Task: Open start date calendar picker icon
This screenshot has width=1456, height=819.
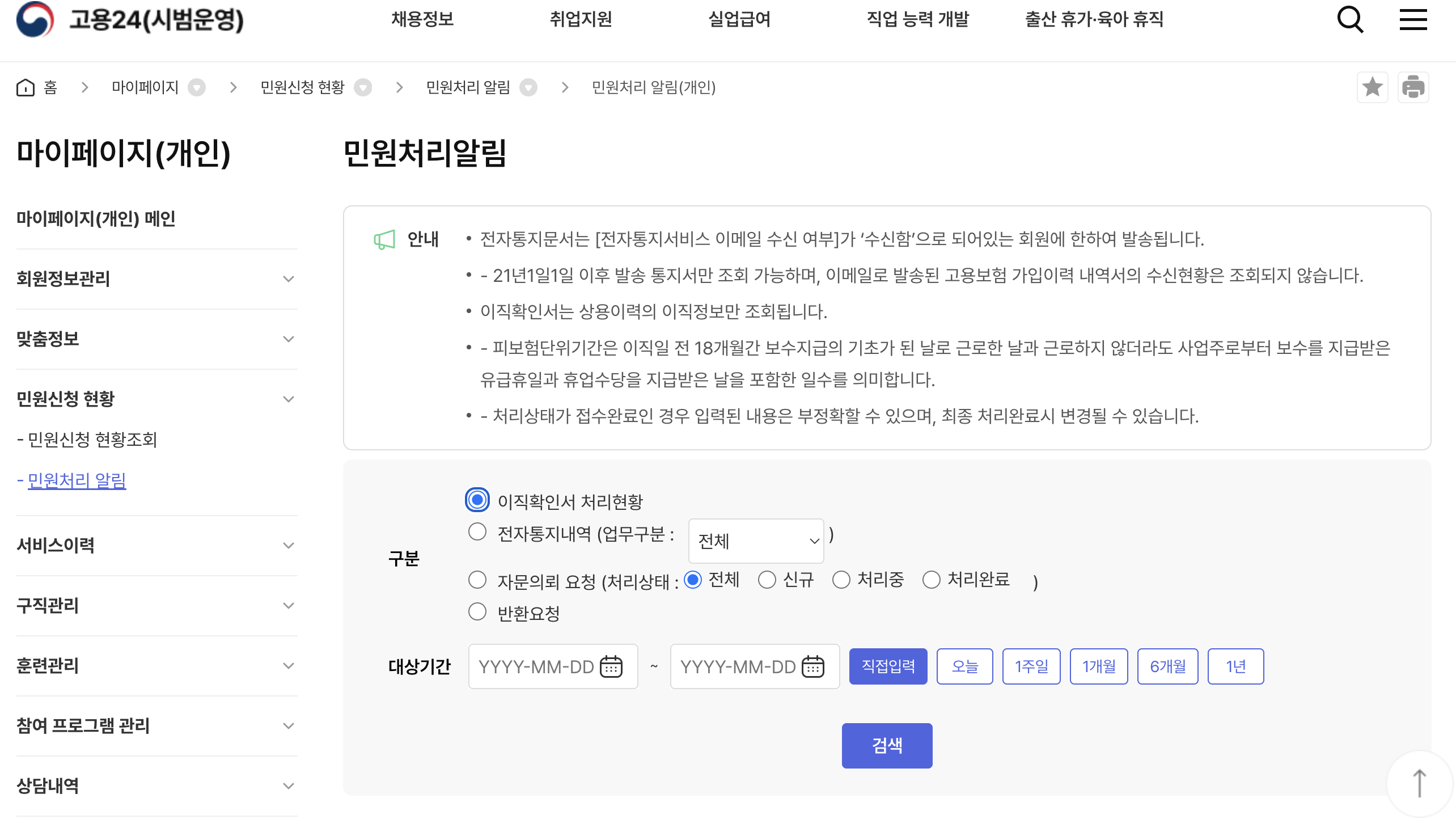Action: coord(611,666)
